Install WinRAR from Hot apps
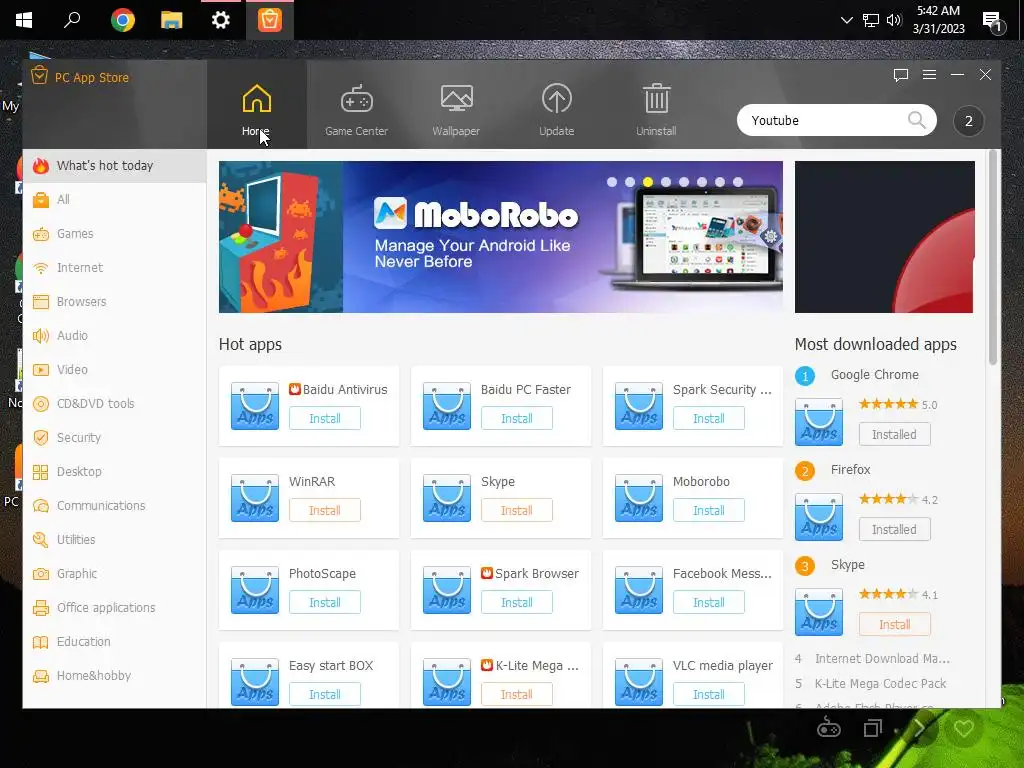Screen dimensions: 1024x768 325,511
